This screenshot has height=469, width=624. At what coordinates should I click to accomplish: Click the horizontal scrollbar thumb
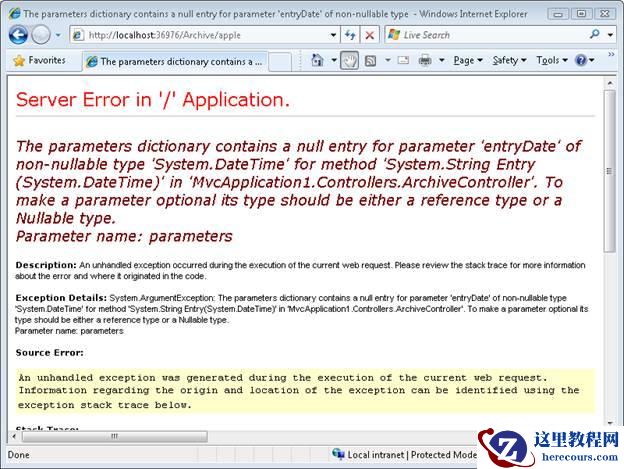click(115, 436)
